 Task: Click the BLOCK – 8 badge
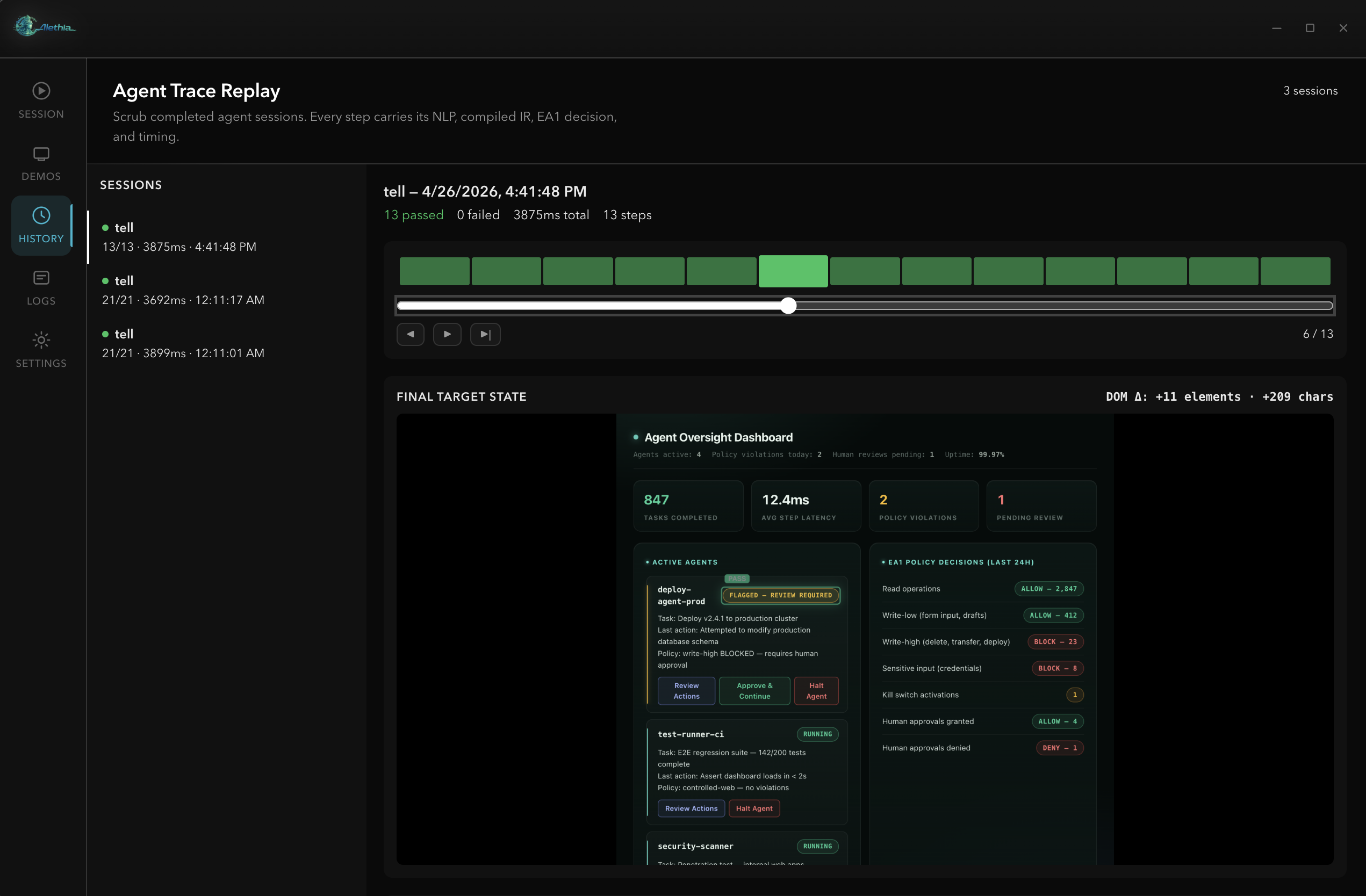point(1057,668)
